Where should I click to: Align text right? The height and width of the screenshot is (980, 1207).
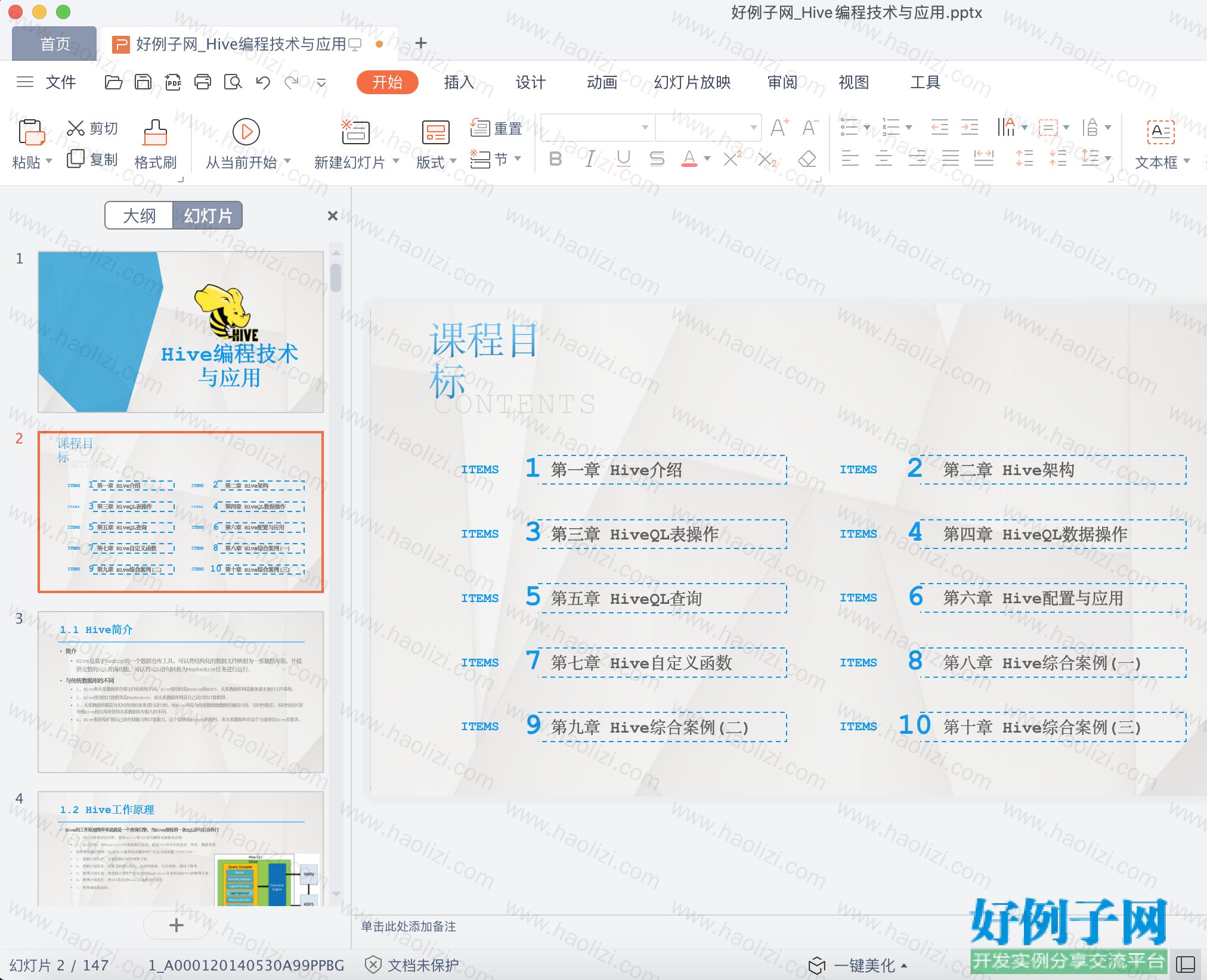pos(917,159)
